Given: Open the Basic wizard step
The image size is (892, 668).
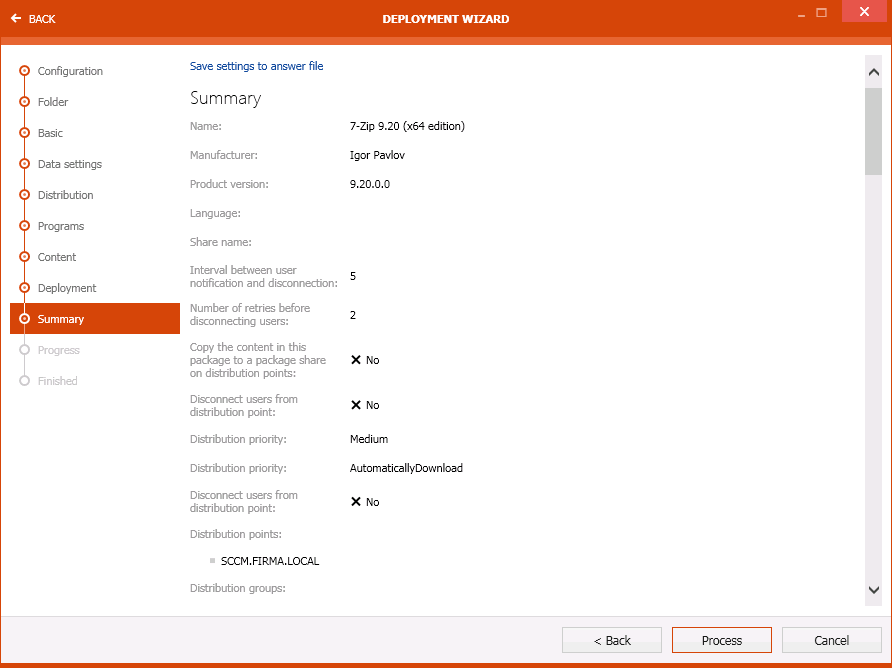Looking at the screenshot, I should point(50,133).
